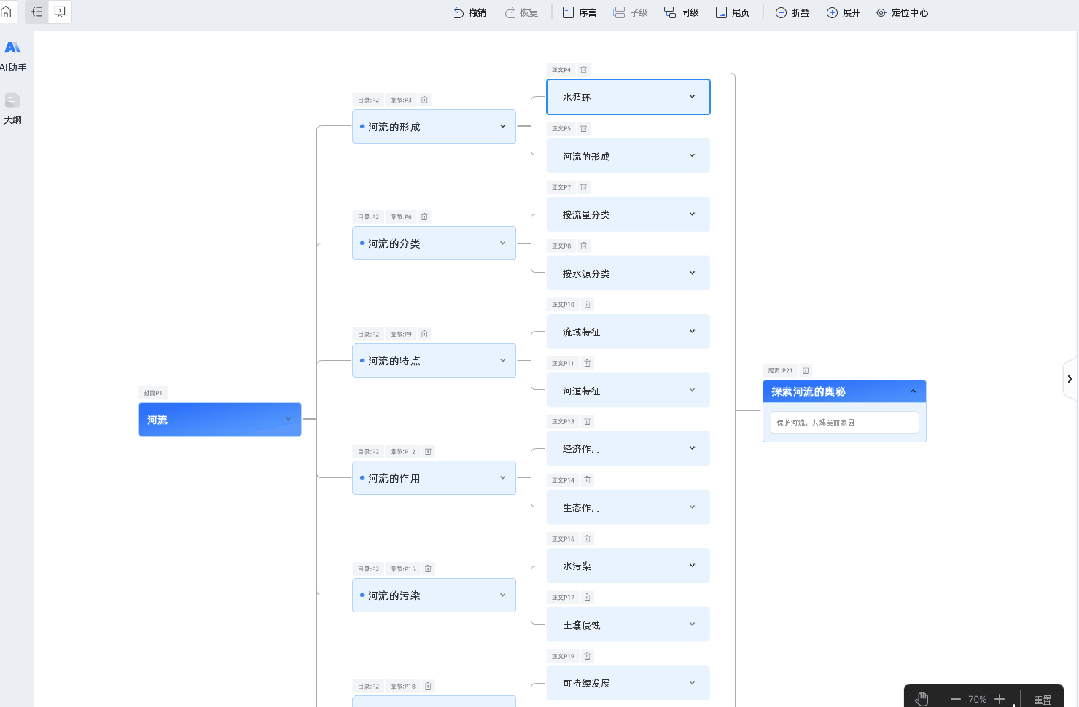Click the home icon in top-left corner

7,12
